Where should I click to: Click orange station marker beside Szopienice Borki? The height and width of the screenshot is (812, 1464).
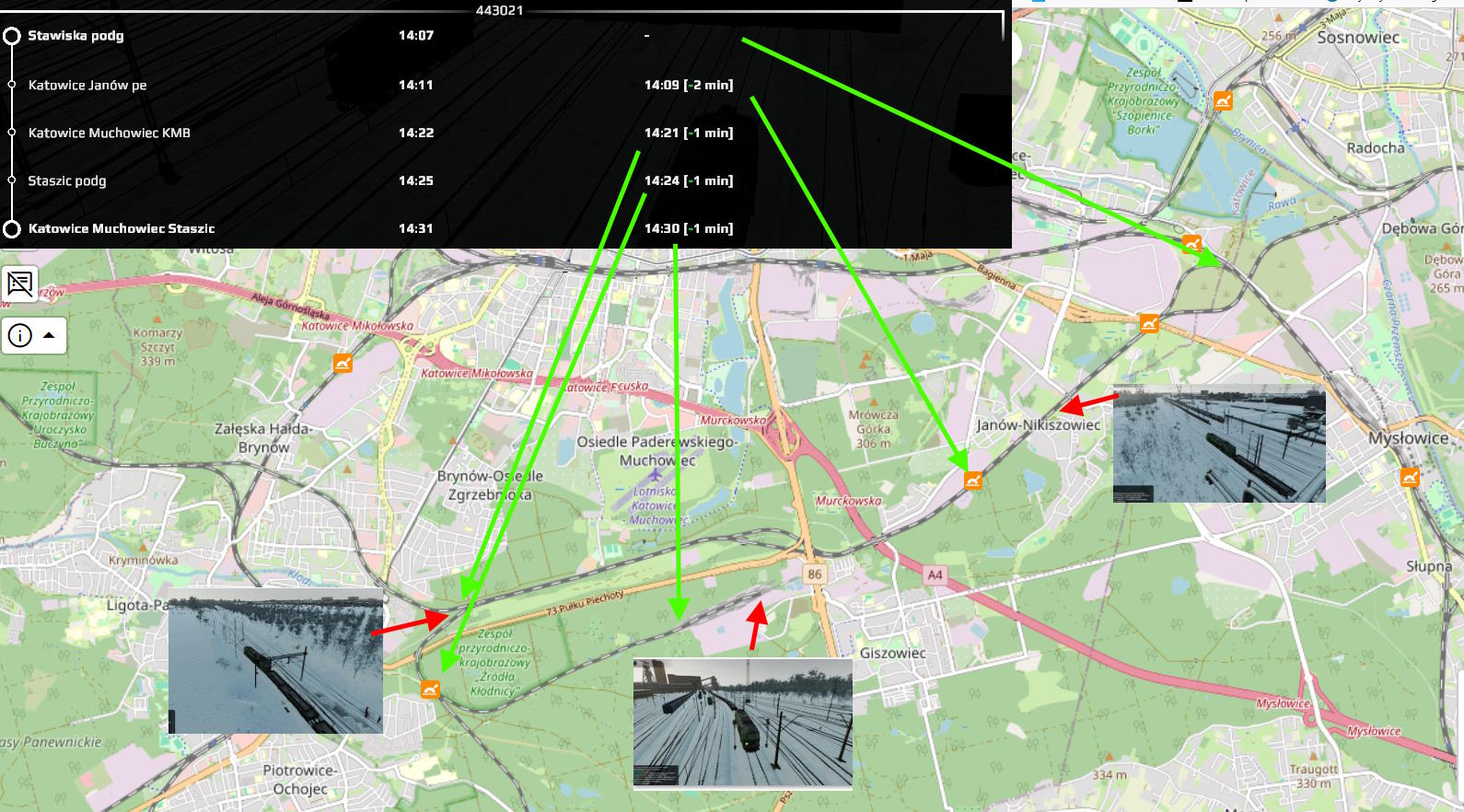click(1223, 100)
